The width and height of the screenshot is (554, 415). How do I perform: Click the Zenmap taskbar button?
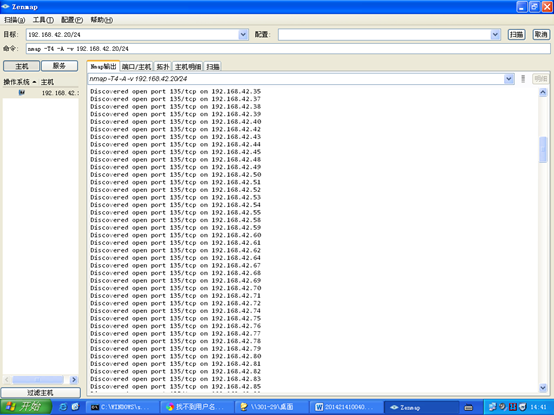pos(421,407)
